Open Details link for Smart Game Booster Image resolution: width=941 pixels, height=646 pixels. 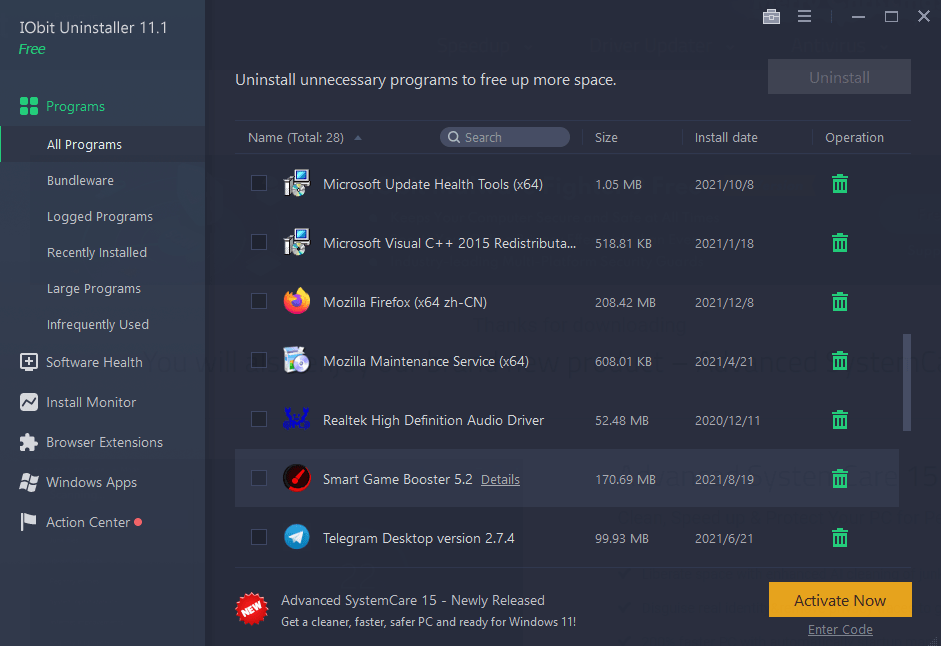click(x=501, y=480)
